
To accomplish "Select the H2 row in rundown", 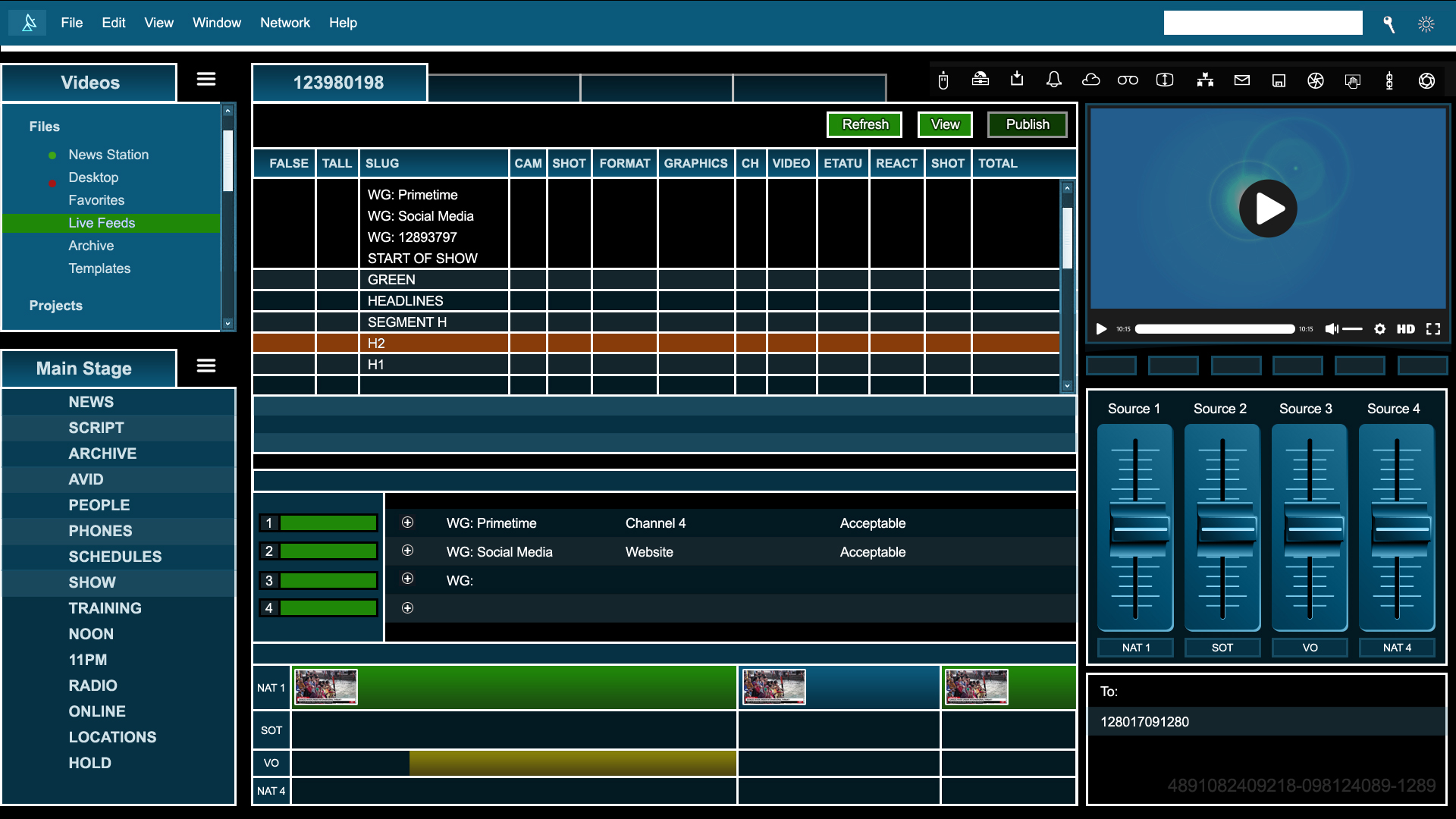I will pos(432,344).
